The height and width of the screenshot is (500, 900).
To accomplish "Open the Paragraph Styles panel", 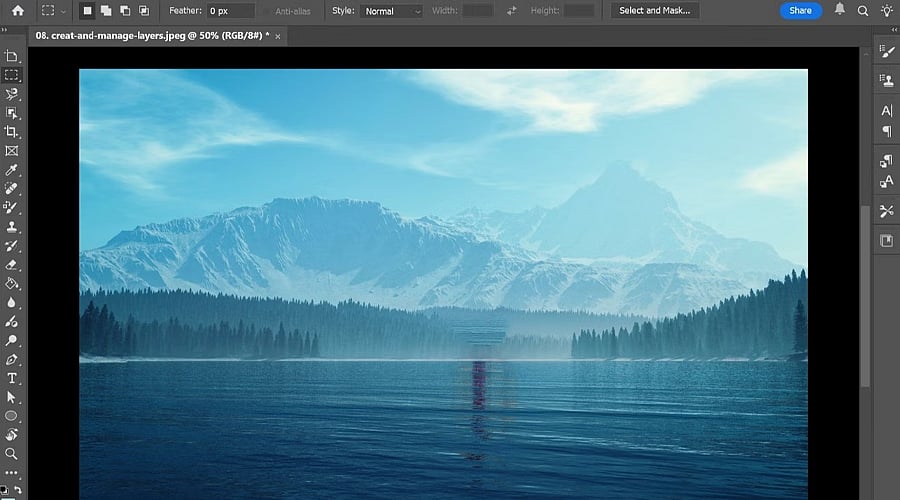I will pyautogui.click(x=887, y=161).
